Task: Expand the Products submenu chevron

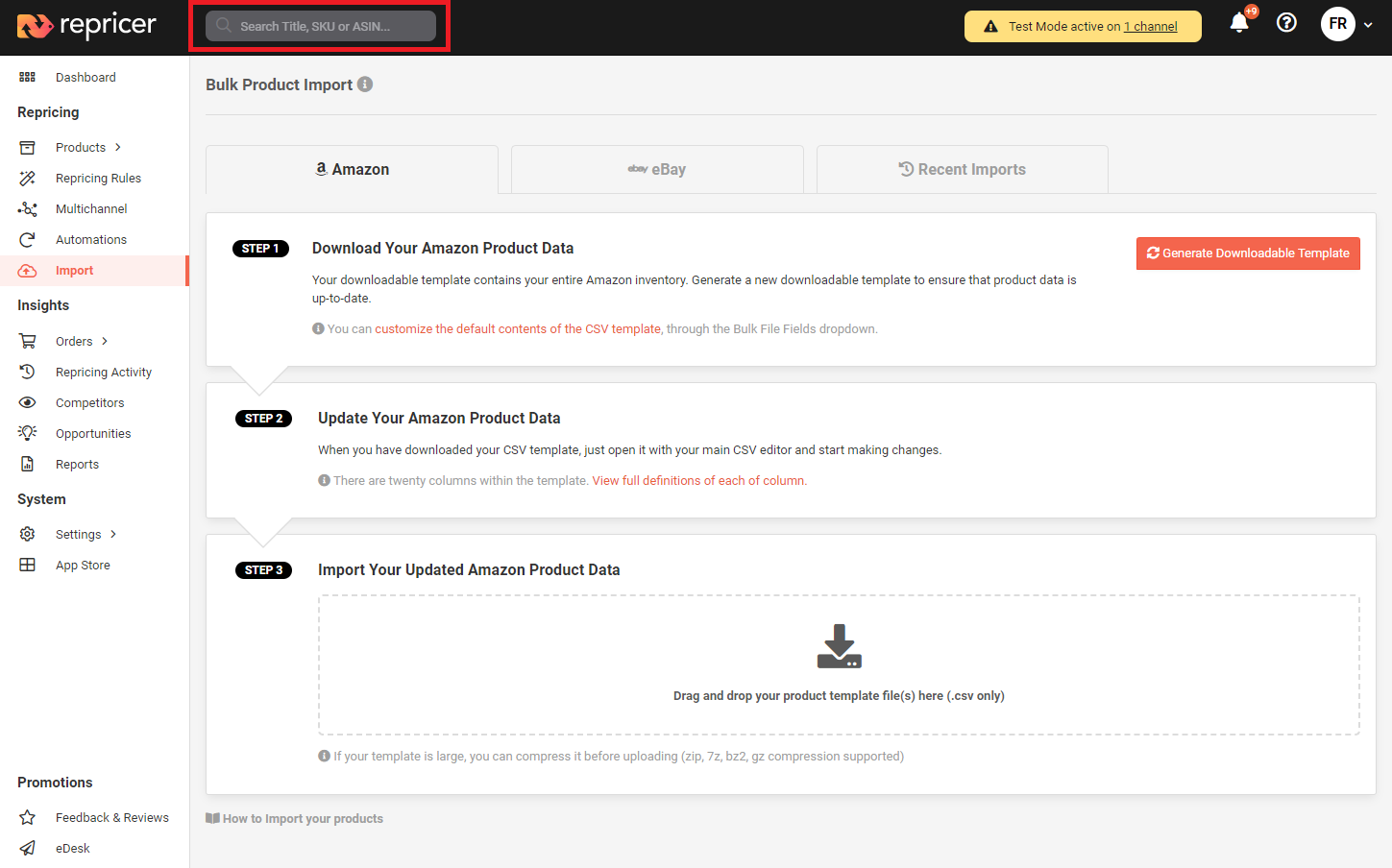Action: click(118, 147)
